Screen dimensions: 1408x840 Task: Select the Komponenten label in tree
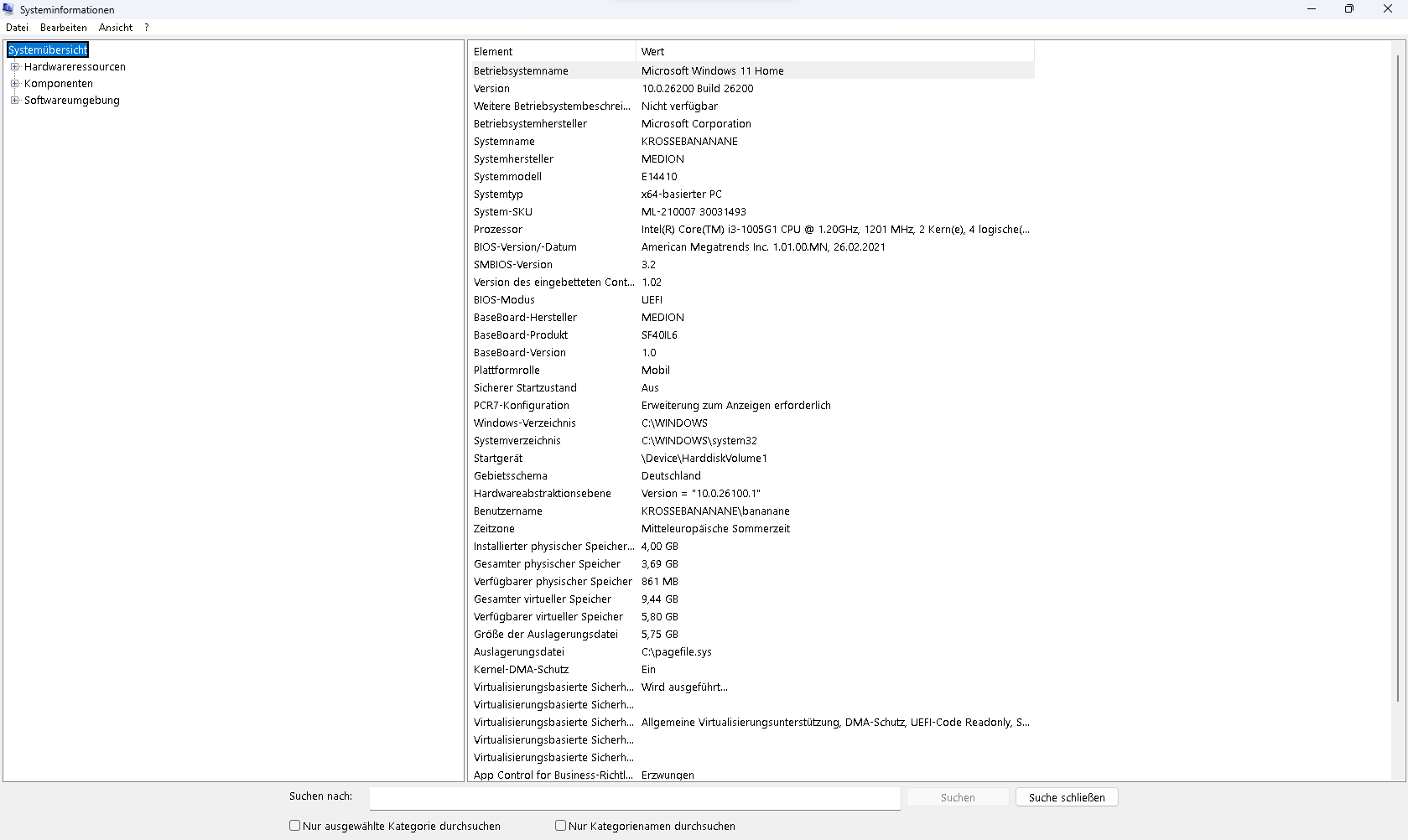pyautogui.click(x=59, y=84)
